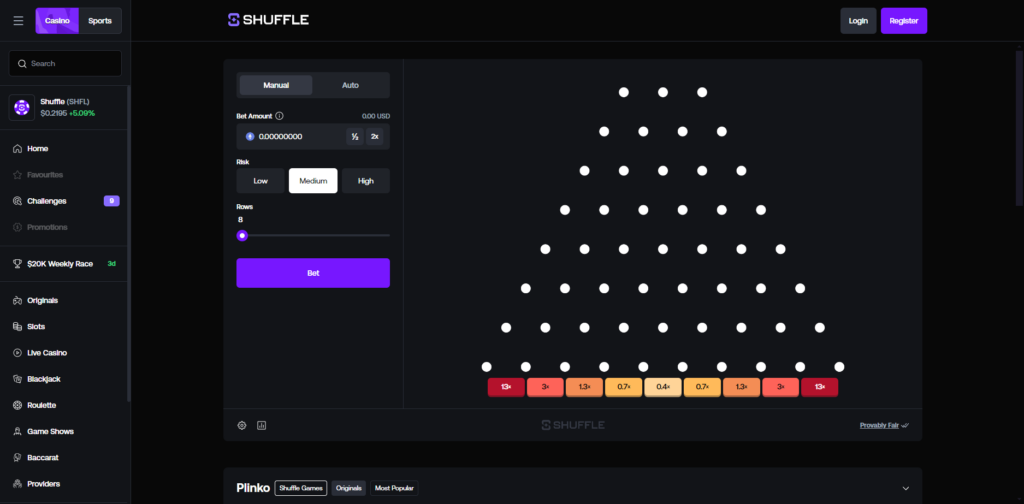Click the Rows value 8
This screenshot has width=1024, height=504.
(240, 220)
